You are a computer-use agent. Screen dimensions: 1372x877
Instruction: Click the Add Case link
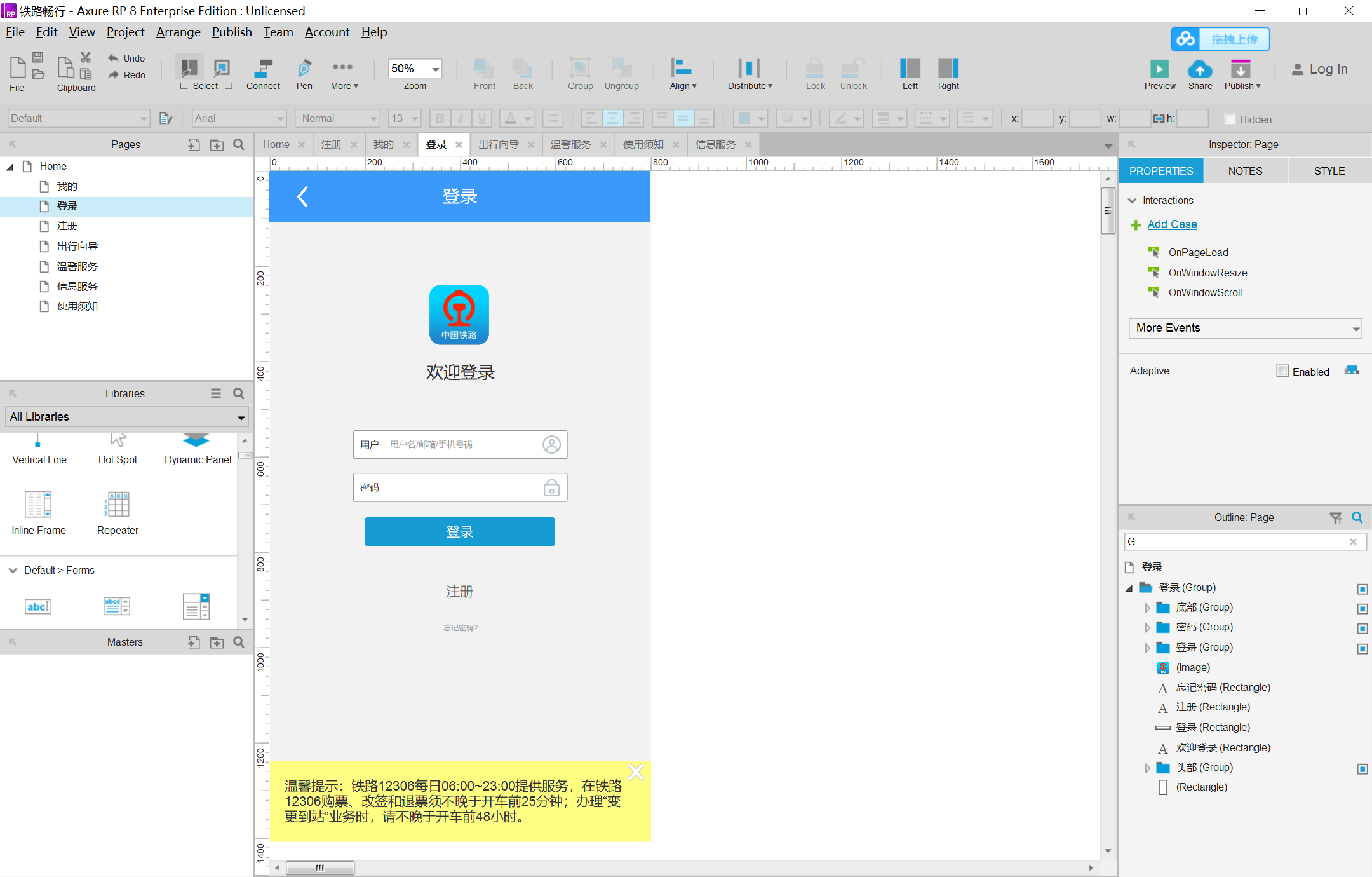point(1171,224)
